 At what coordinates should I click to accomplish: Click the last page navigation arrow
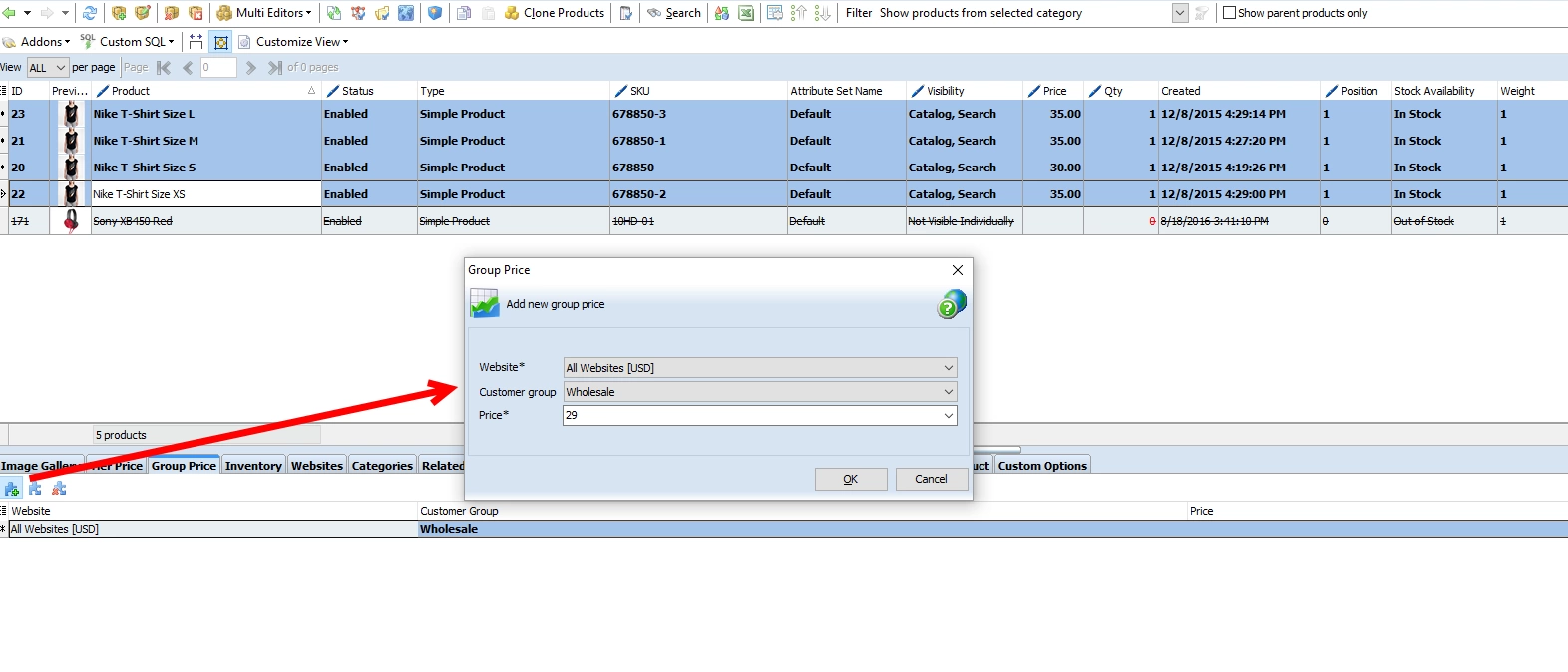coord(275,68)
